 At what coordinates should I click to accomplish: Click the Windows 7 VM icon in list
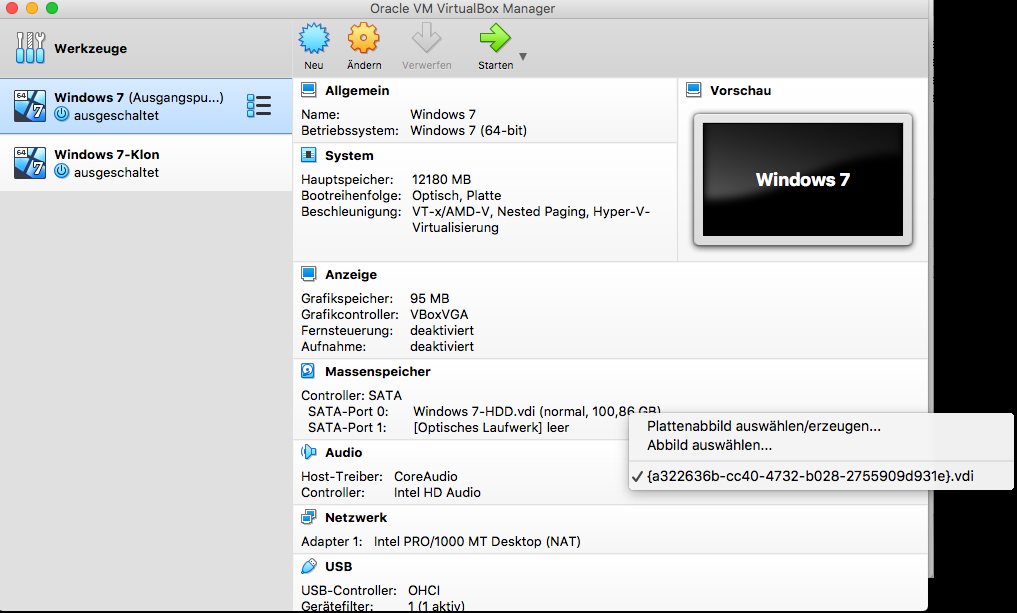30,106
